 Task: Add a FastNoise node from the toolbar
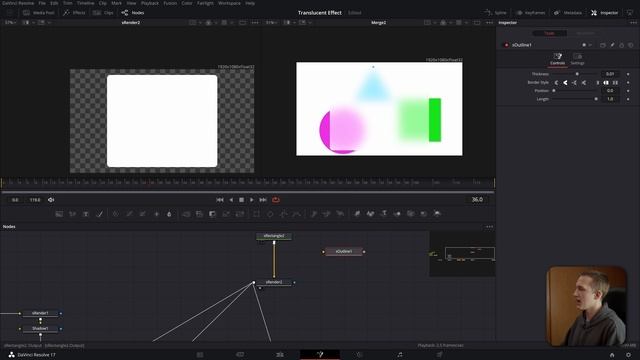tap(73, 214)
